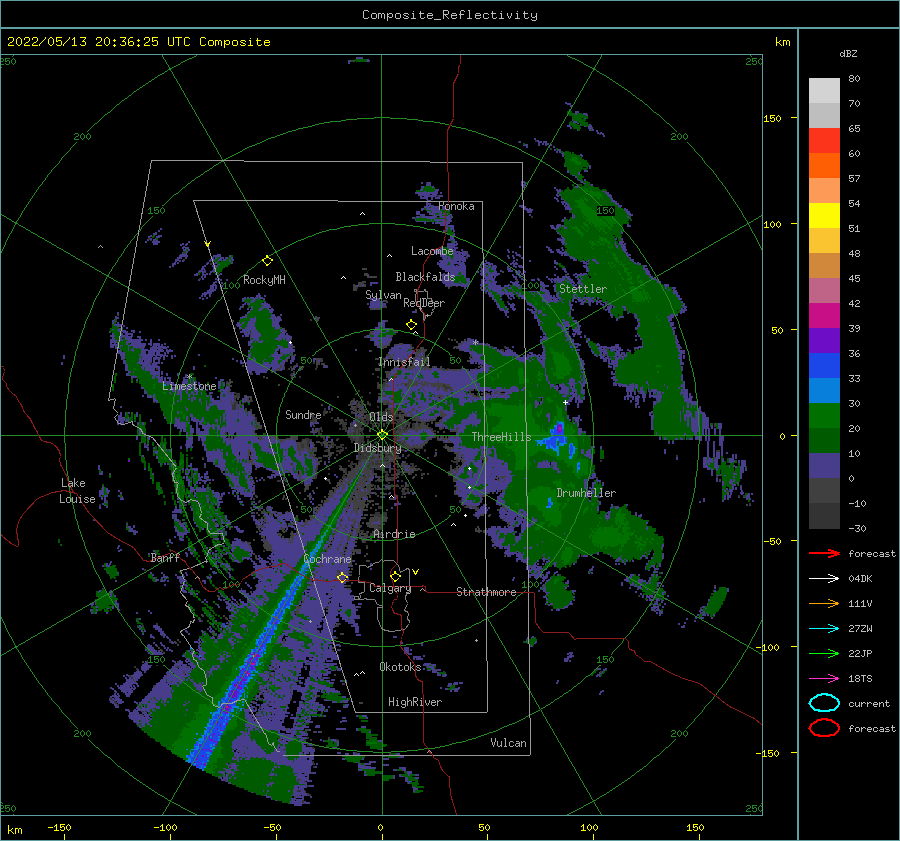Click the current legend label

869,704
